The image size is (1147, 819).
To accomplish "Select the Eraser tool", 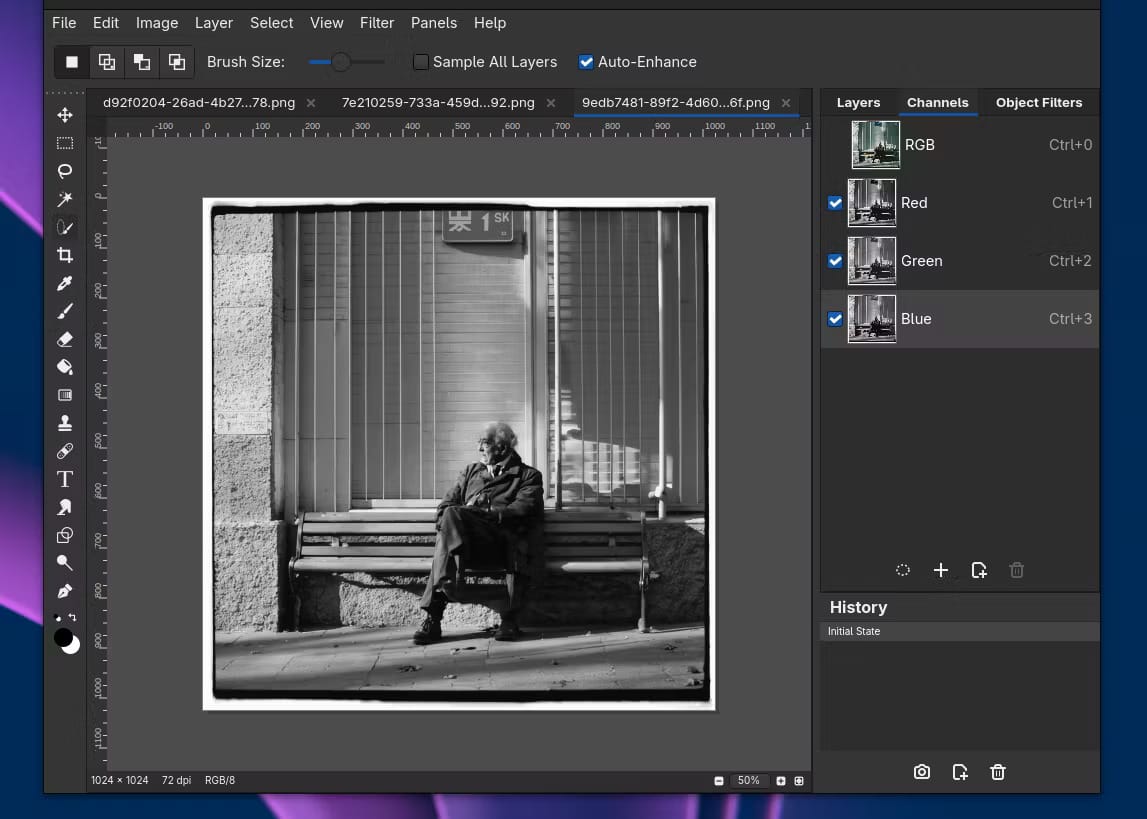I will pyautogui.click(x=65, y=339).
